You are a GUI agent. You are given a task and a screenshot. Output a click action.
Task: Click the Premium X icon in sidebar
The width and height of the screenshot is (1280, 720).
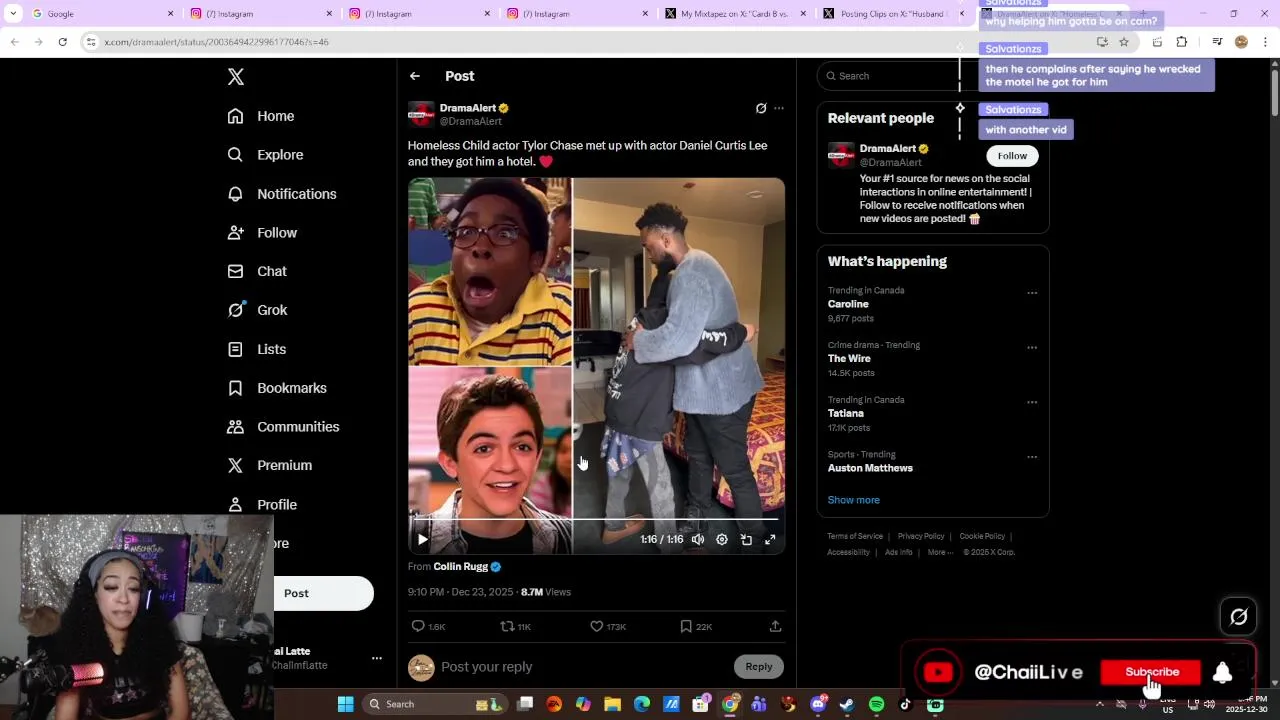click(235, 465)
